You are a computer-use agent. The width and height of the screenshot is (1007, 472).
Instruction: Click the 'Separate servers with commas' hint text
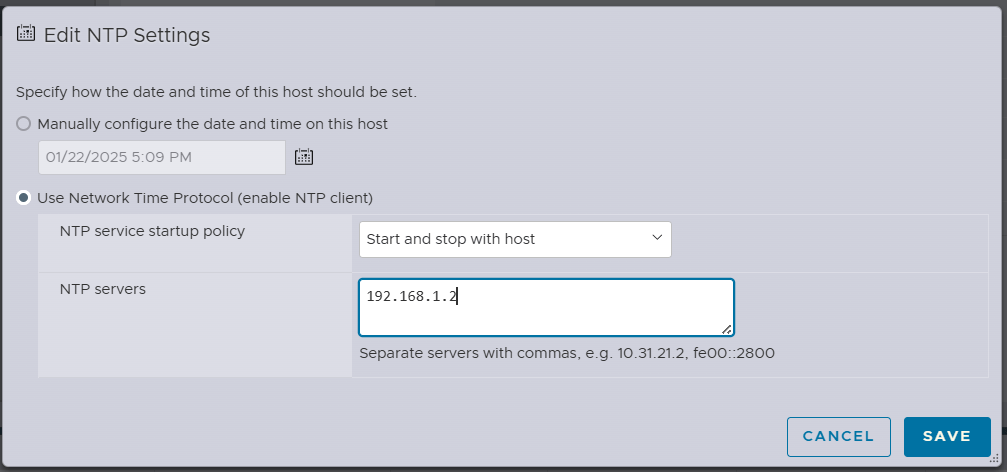tap(567, 353)
